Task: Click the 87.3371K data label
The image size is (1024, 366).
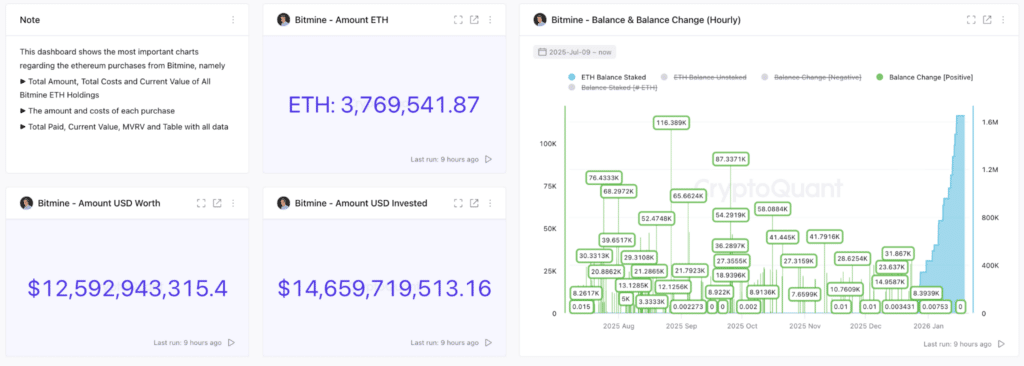Action: 731,159
